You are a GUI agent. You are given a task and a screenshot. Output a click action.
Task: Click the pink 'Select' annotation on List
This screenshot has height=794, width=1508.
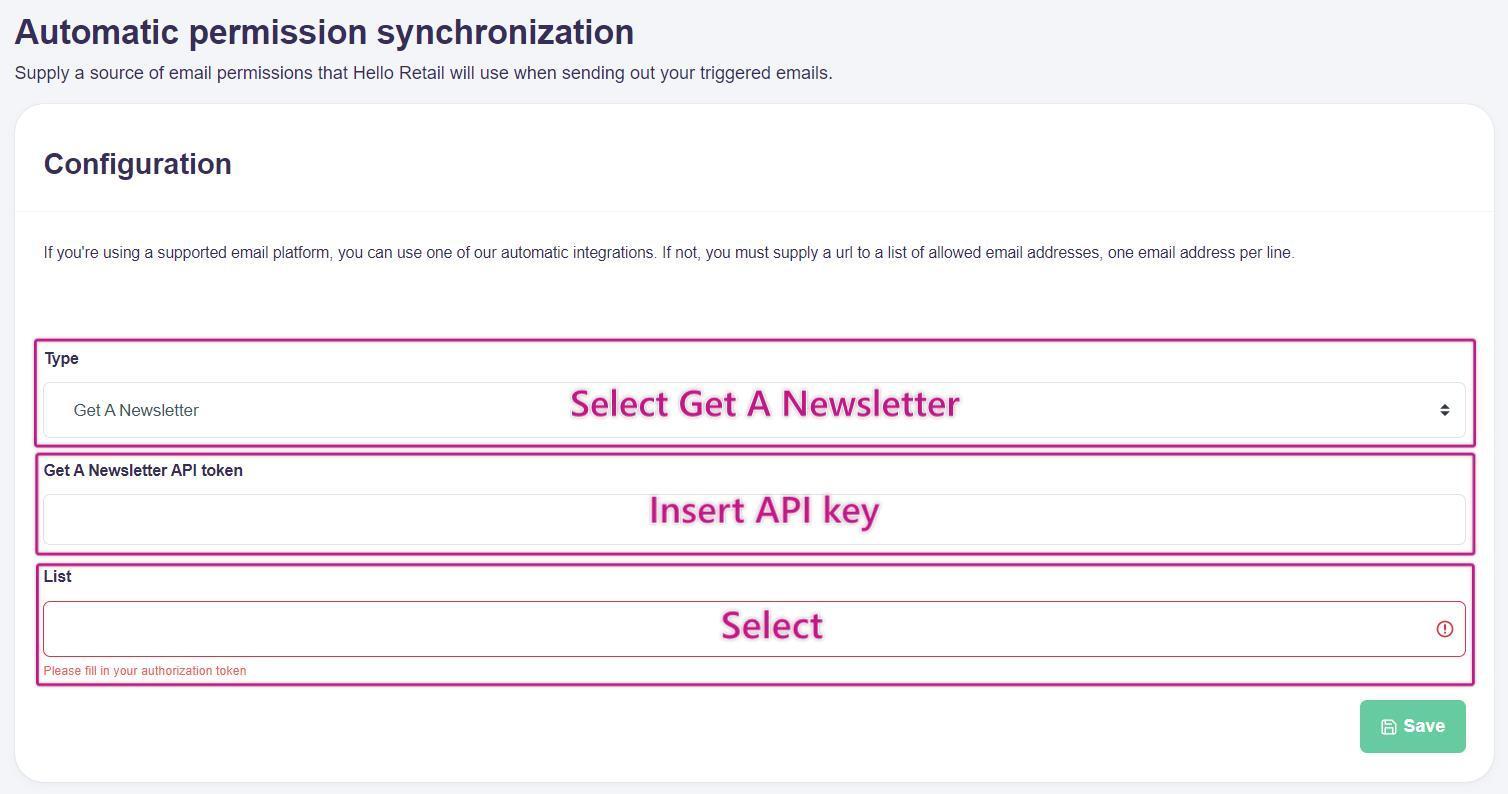click(x=772, y=626)
